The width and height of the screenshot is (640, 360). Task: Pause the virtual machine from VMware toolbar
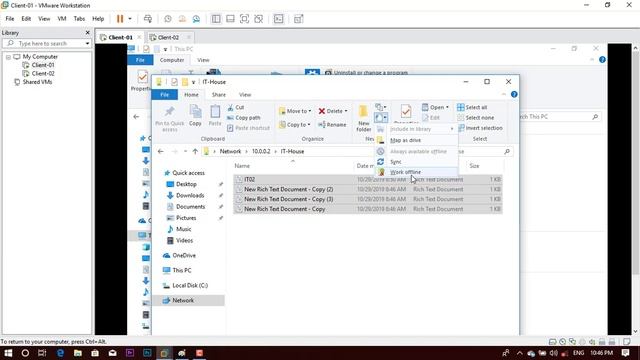tap(120, 19)
